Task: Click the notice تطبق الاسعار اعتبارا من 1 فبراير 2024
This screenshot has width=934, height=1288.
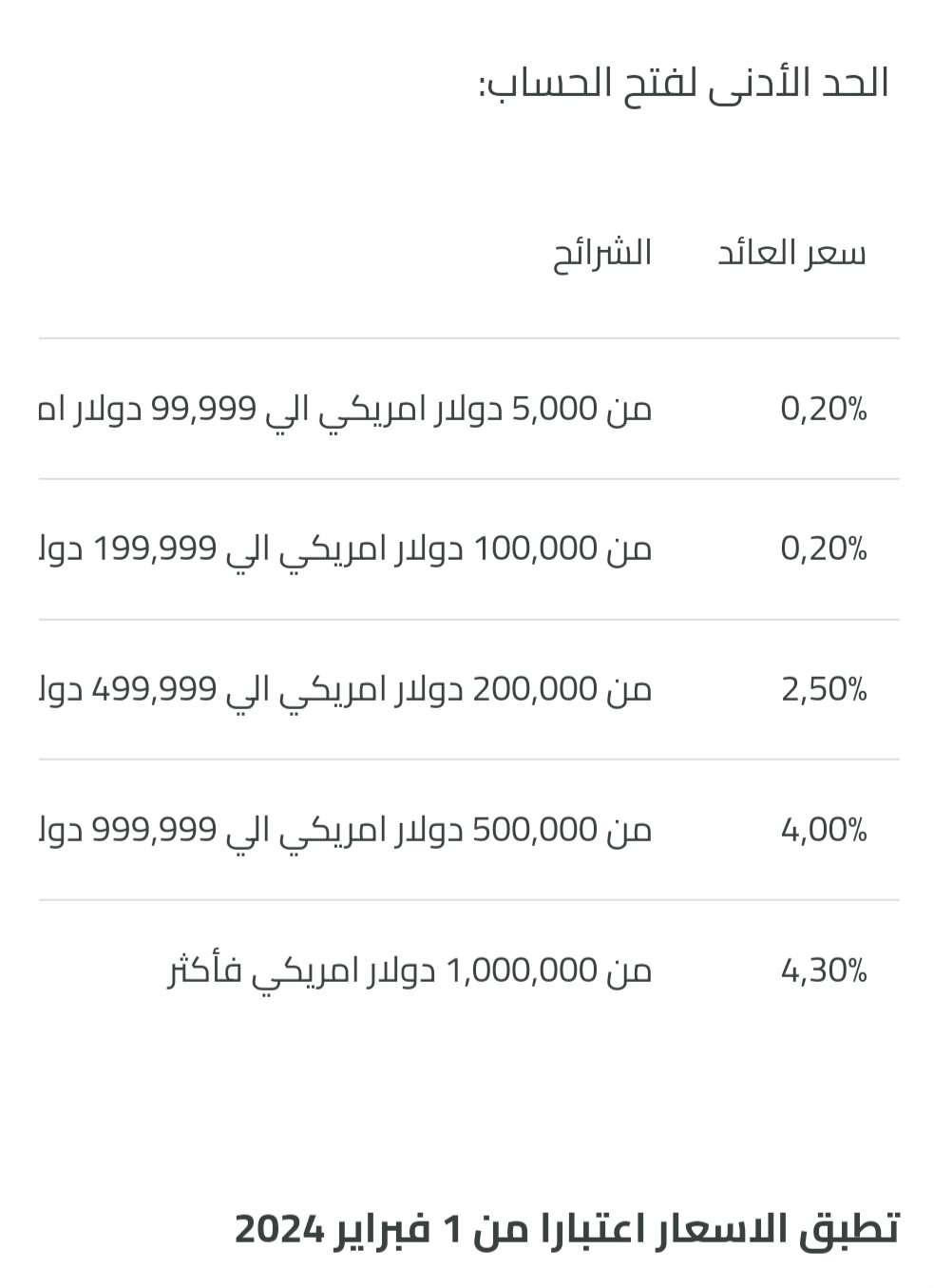Action: pos(566,1228)
